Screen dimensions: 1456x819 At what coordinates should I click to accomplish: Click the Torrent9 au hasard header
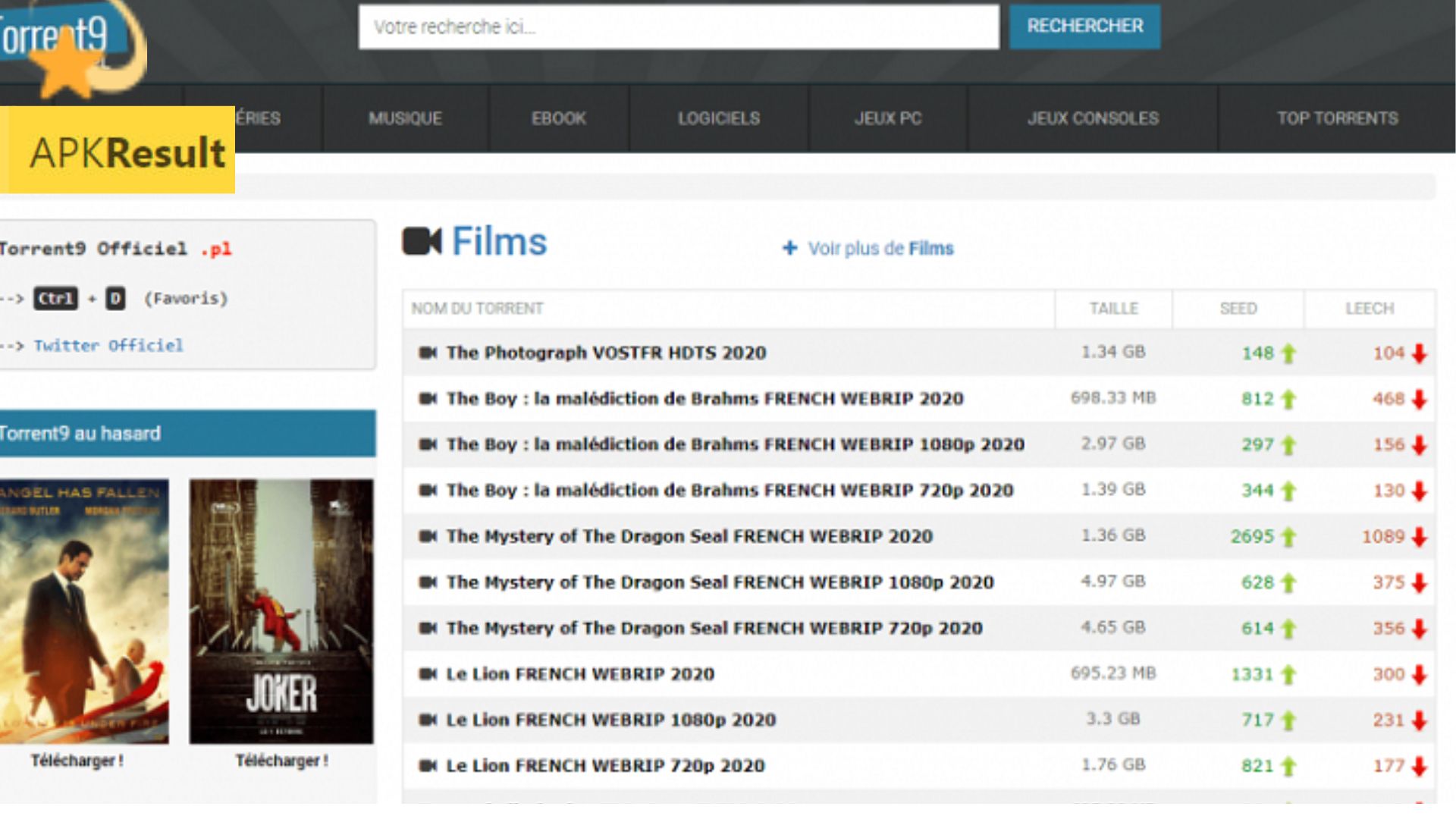[187, 434]
